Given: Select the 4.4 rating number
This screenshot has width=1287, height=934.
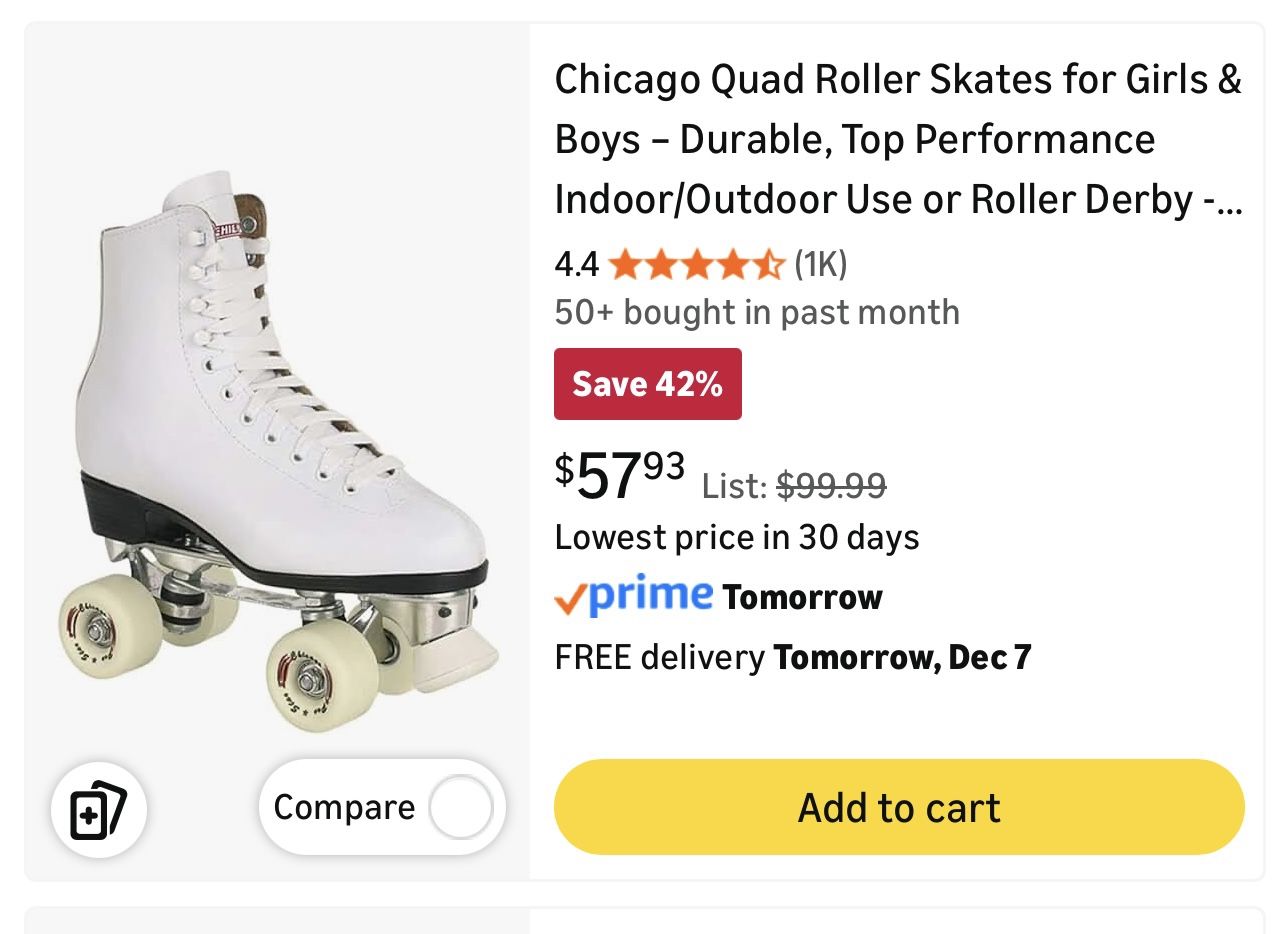Looking at the screenshot, I should (576, 265).
